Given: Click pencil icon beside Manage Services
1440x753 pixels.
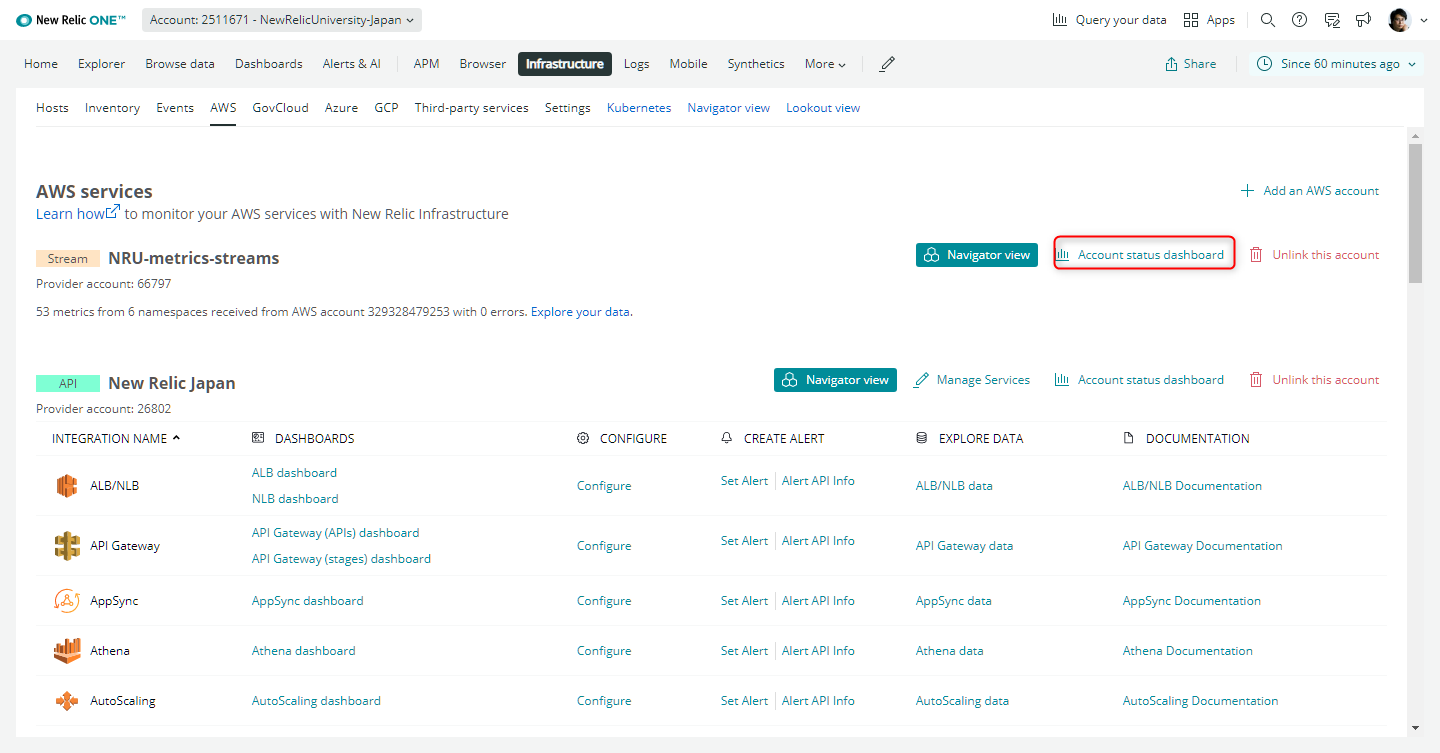Looking at the screenshot, I should 921,380.
